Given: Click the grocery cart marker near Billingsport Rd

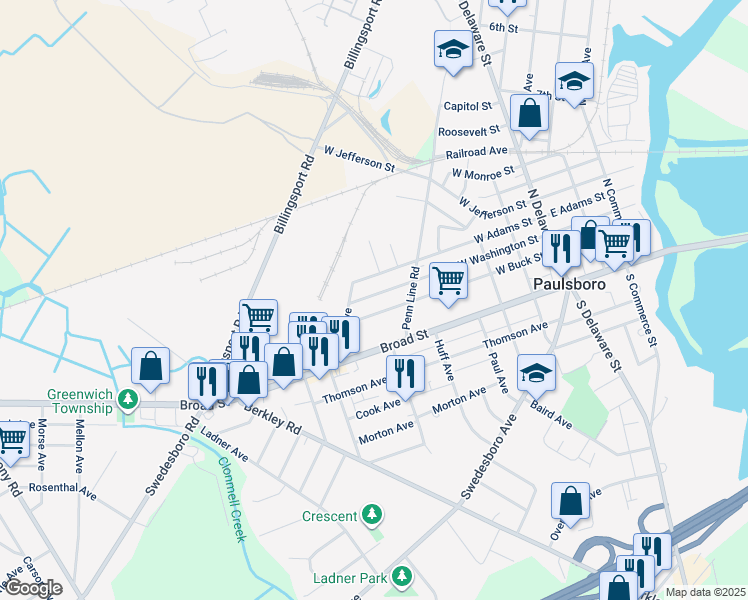Looking at the screenshot, I should [259, 317].
